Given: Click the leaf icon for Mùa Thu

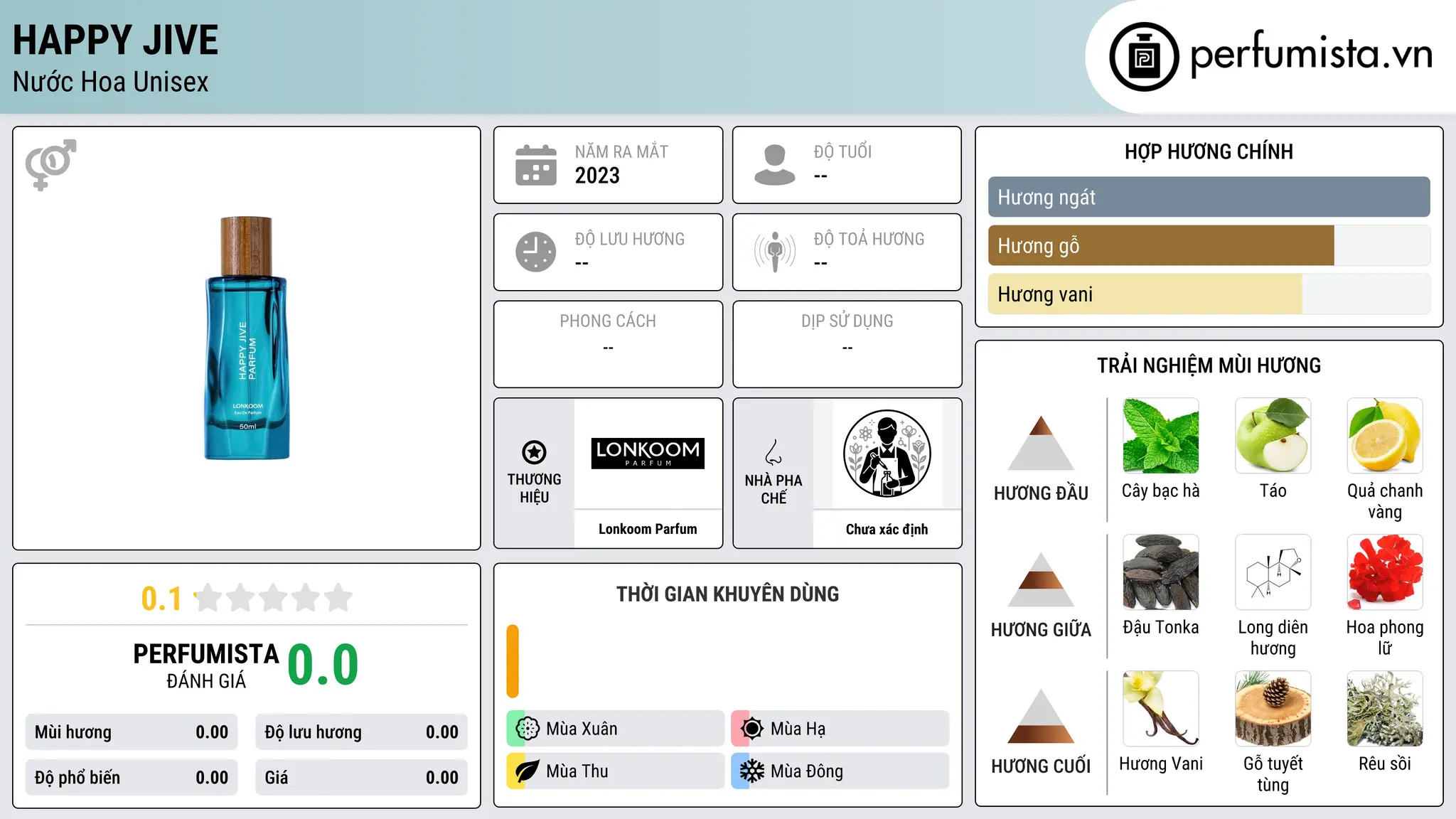Looking at the screenshot, I should click(528, 771).
